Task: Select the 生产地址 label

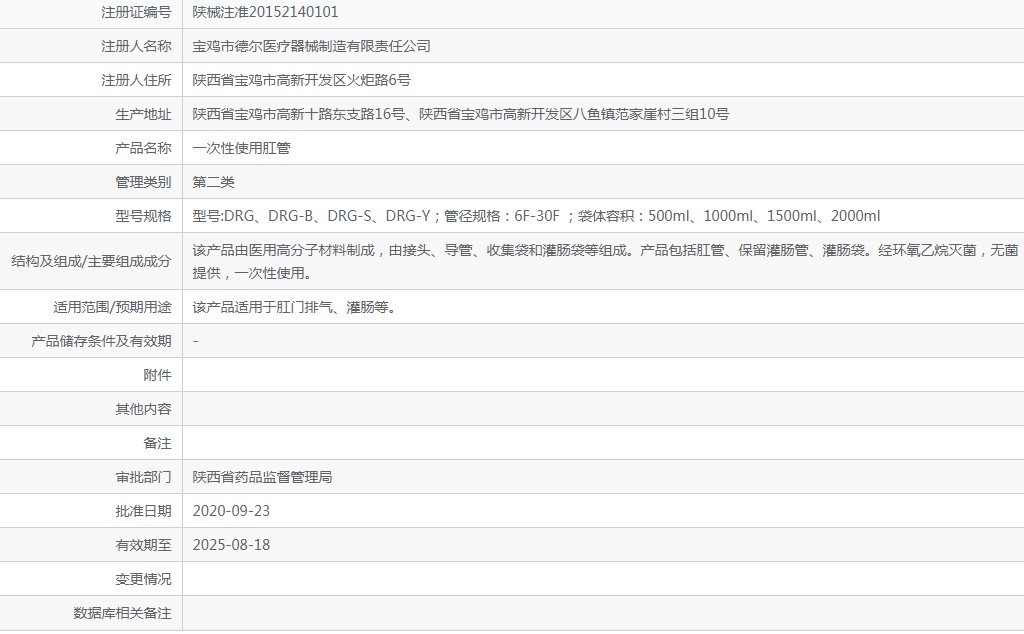Action: click(143, 114)
